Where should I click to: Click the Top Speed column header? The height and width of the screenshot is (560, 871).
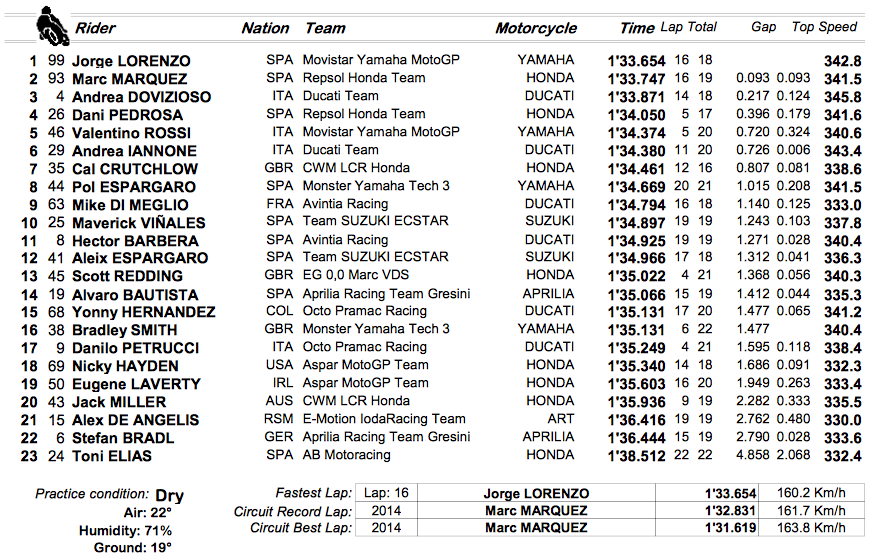tap(824, 27)
